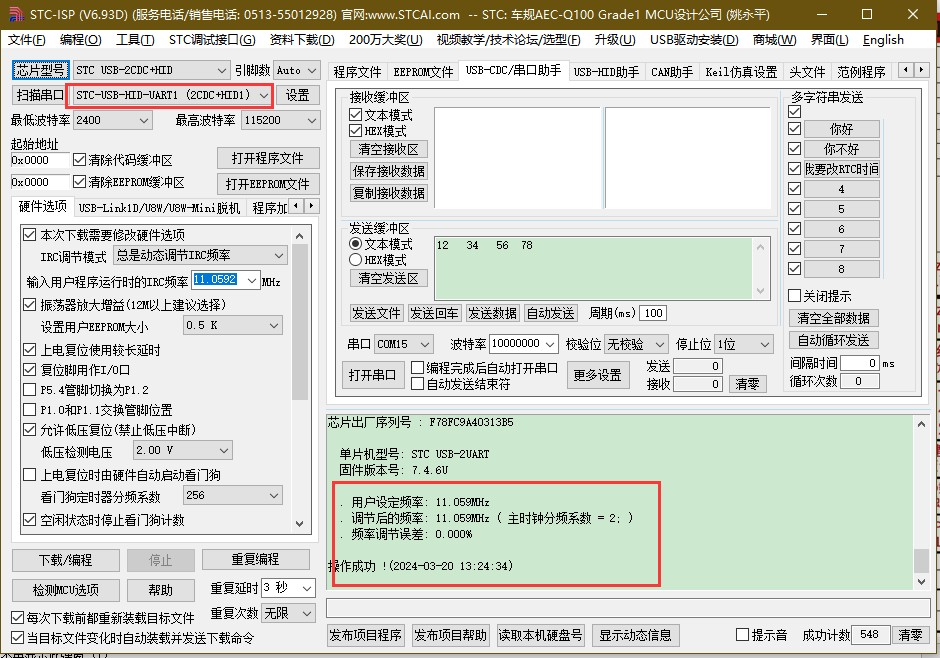
Task: Click the 间隔时间 ms input field
Action: [859, 363]
